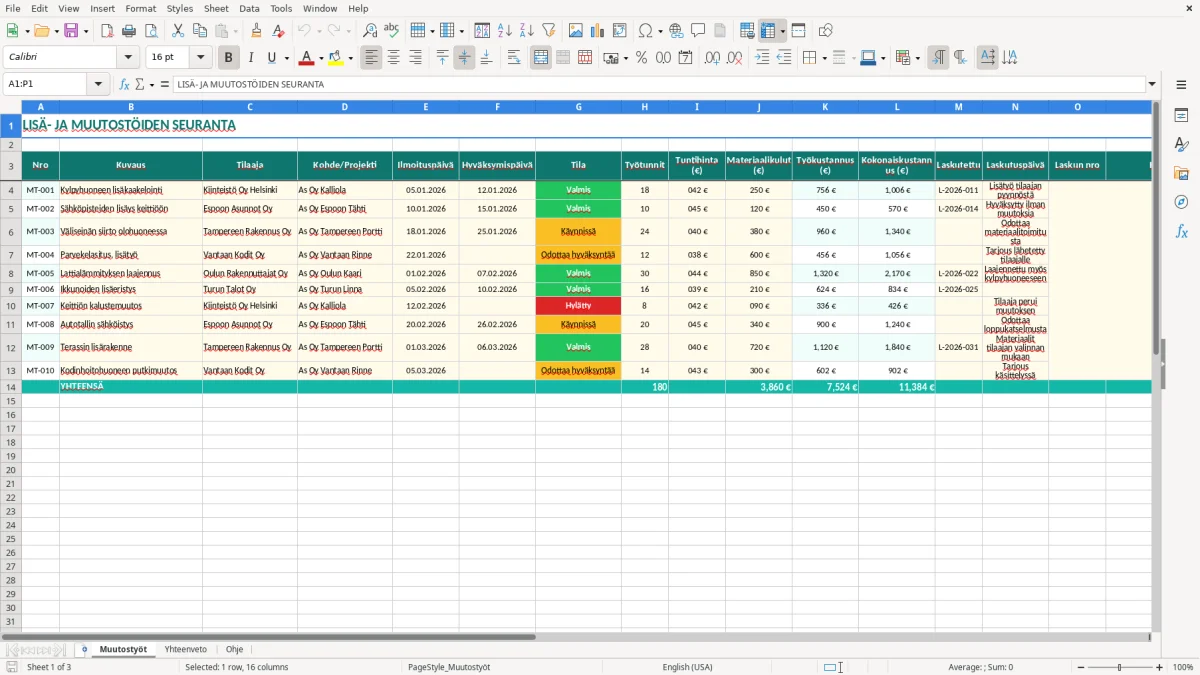Apply the red font color
1200x675 pixels.
point(307,58)
